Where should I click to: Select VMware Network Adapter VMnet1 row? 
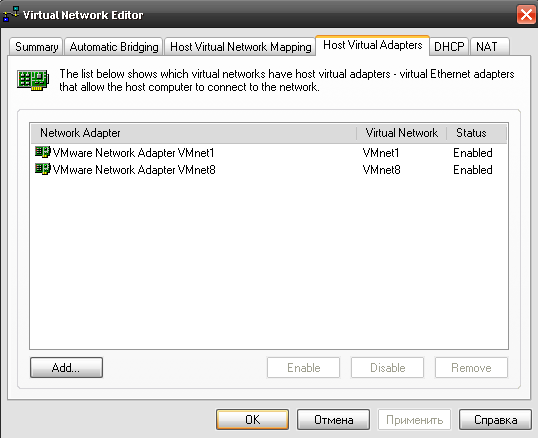coord(269,153)
